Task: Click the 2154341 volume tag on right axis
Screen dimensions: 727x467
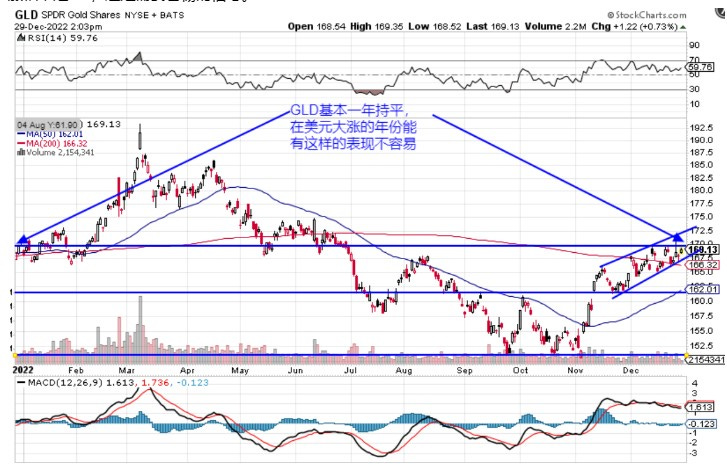Action: point(705,357)
